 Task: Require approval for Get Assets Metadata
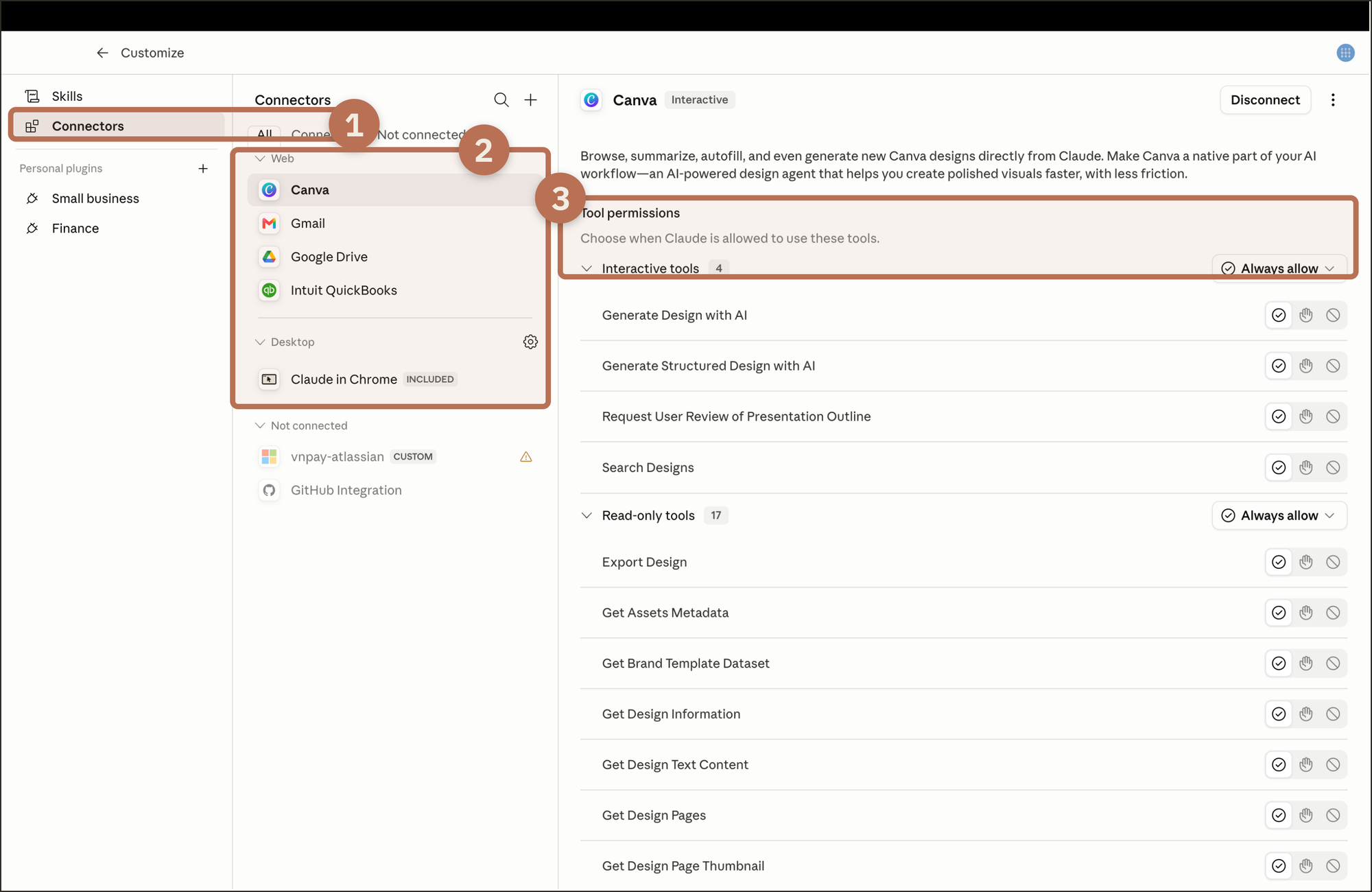pyautogui.click(x=1306, y=613)
